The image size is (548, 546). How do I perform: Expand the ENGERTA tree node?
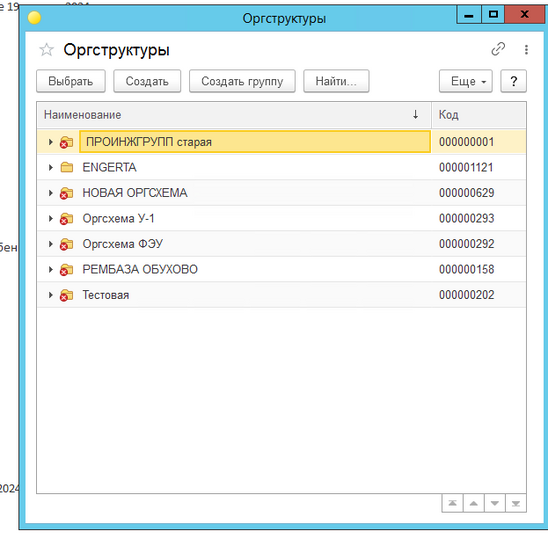[x=51, y=167]
